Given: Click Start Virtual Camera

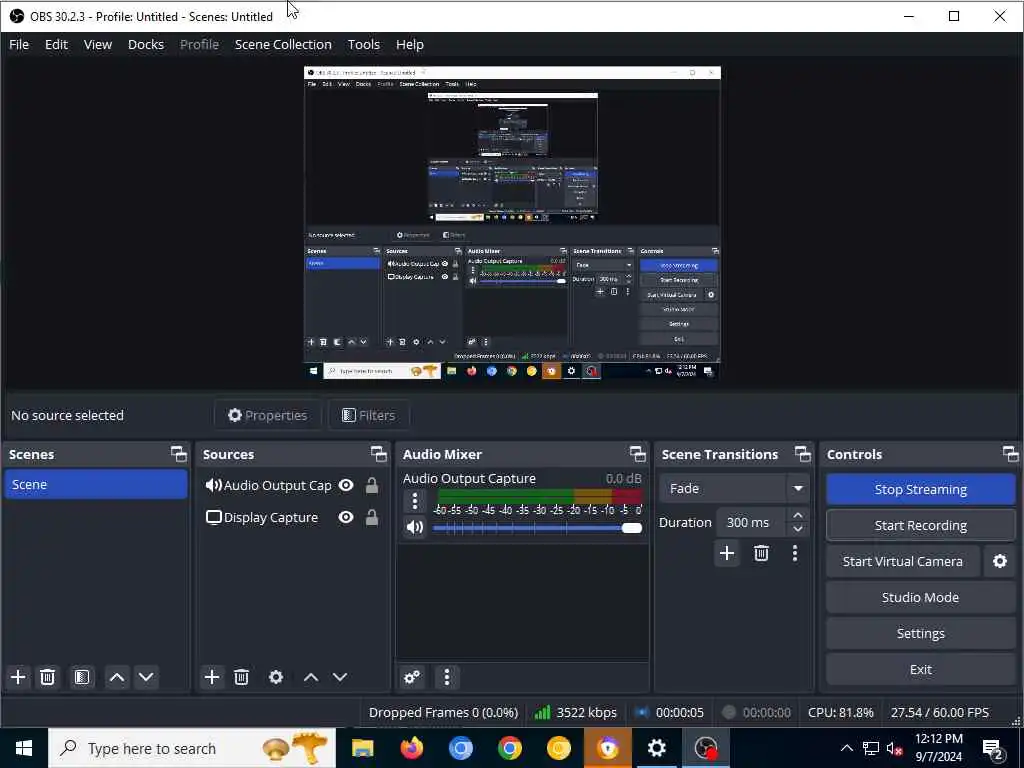Looking at the screenshot, I should coord(903,561).
